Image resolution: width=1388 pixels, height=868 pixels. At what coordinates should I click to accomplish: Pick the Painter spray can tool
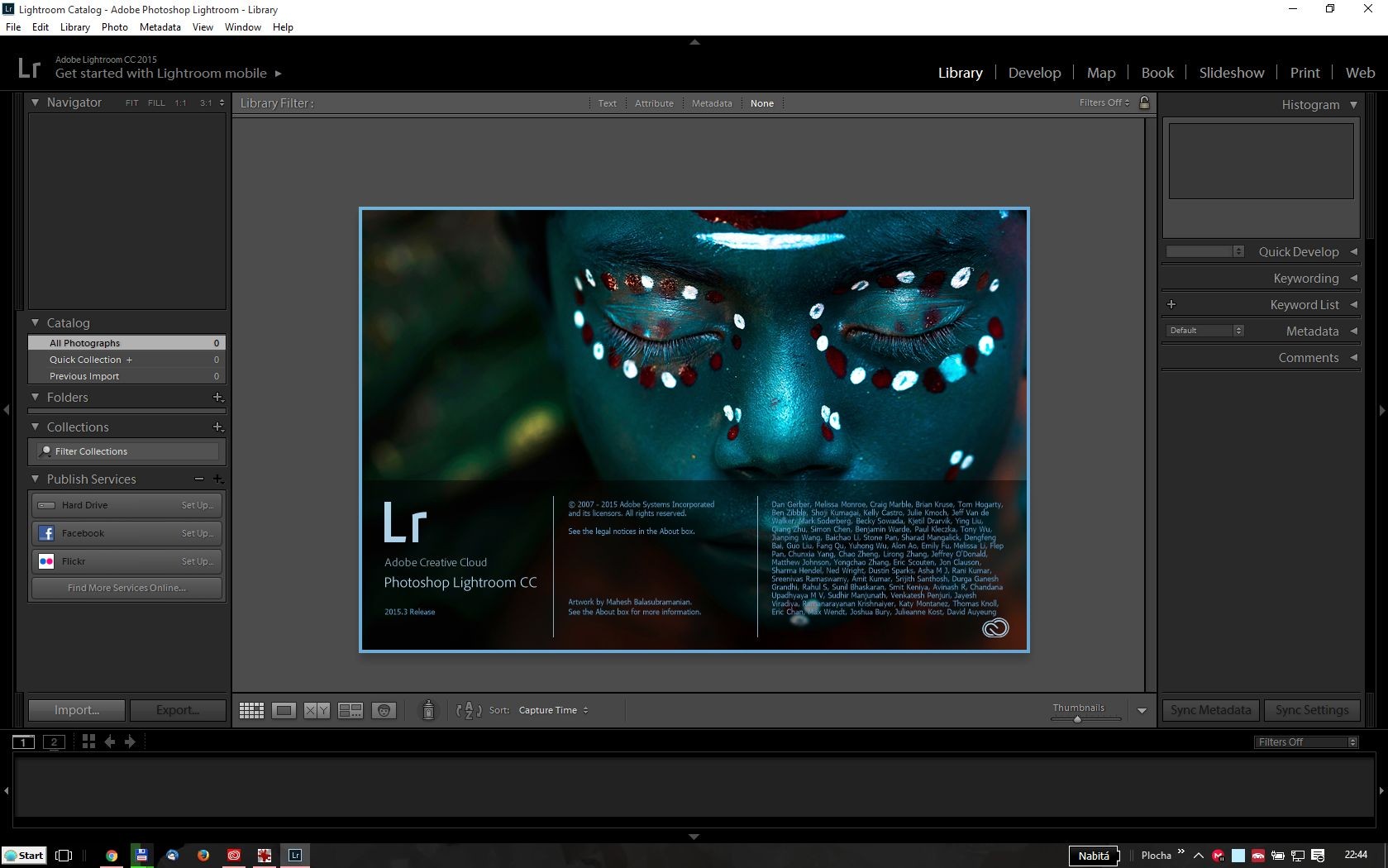pyautogui.click(x=428, y=710)
